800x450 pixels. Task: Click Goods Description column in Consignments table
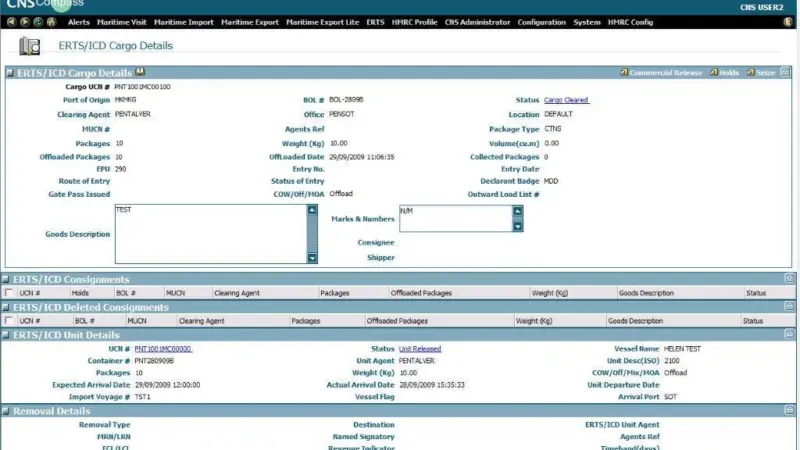click(646, 293)
